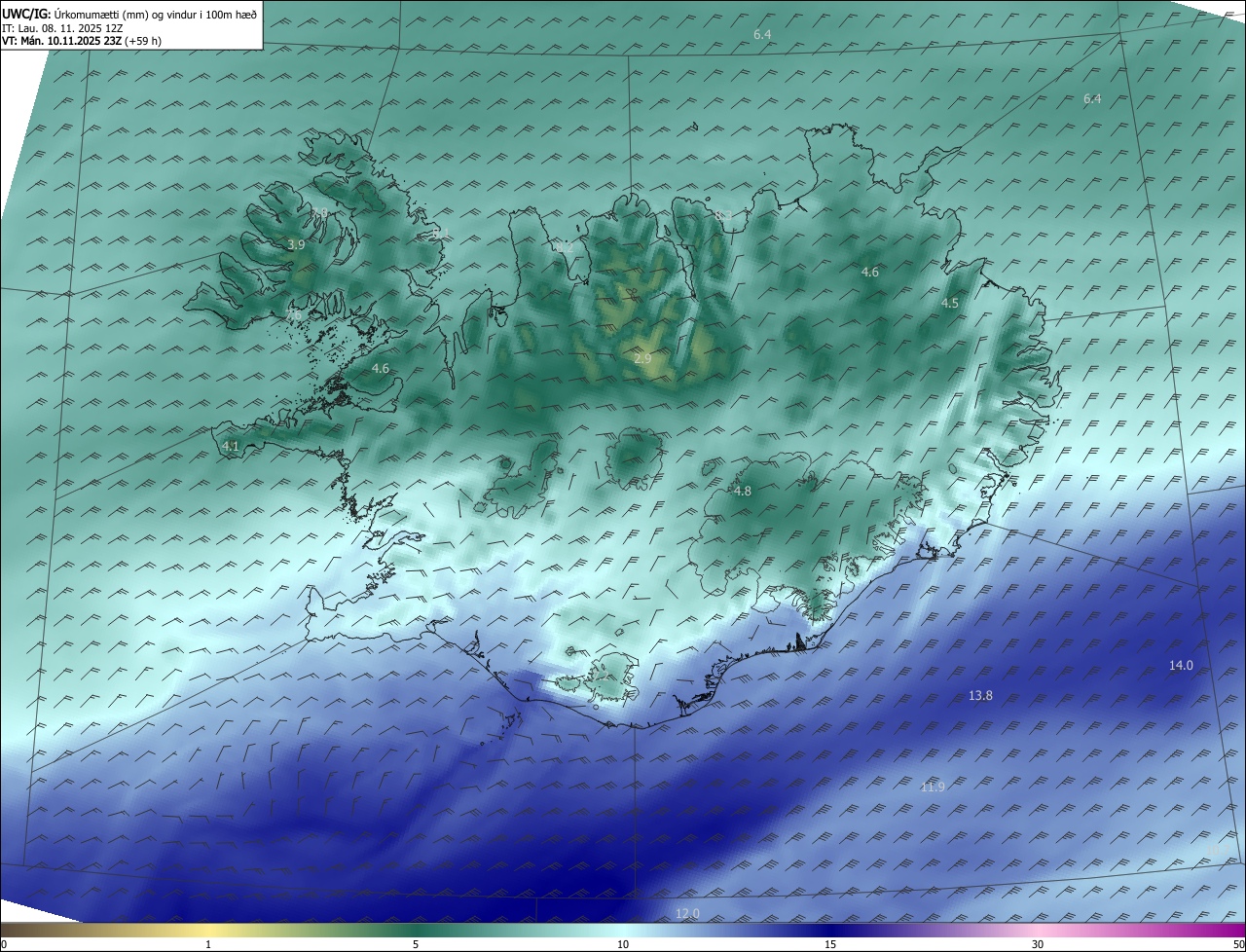The image size is (1246, 952).
Task: Click the 4.1 value on the western peninsula
Action: point(231,446)
